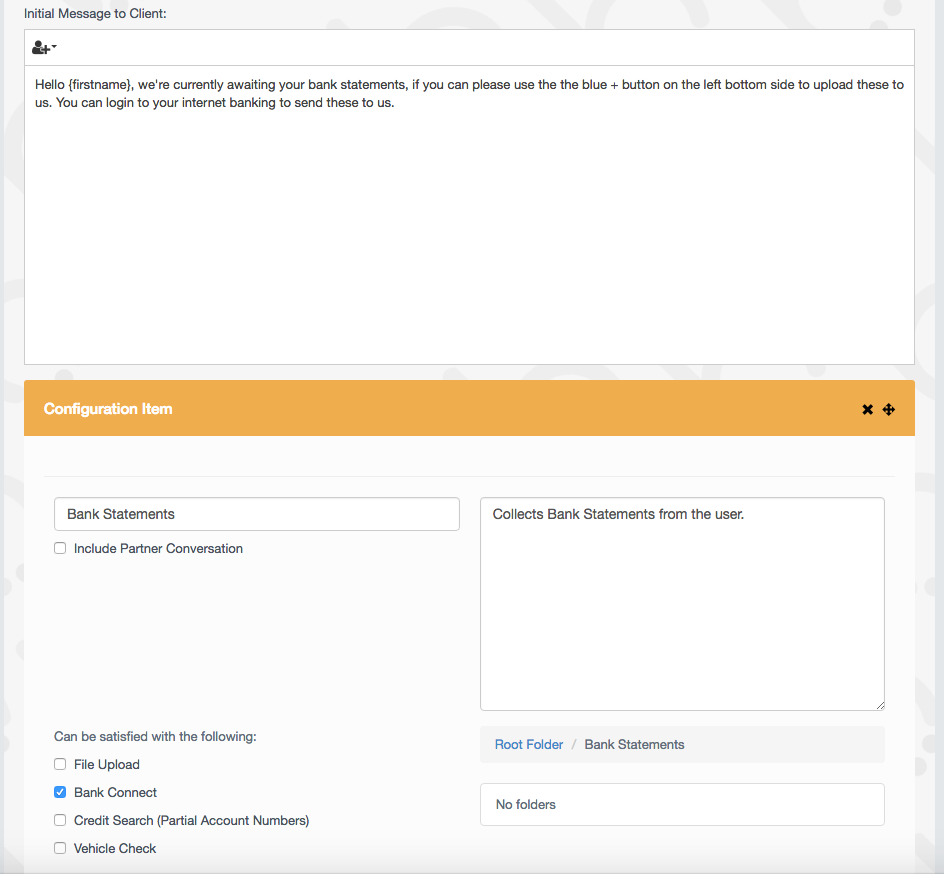Click the Configuration Item header title

(108, 408)
